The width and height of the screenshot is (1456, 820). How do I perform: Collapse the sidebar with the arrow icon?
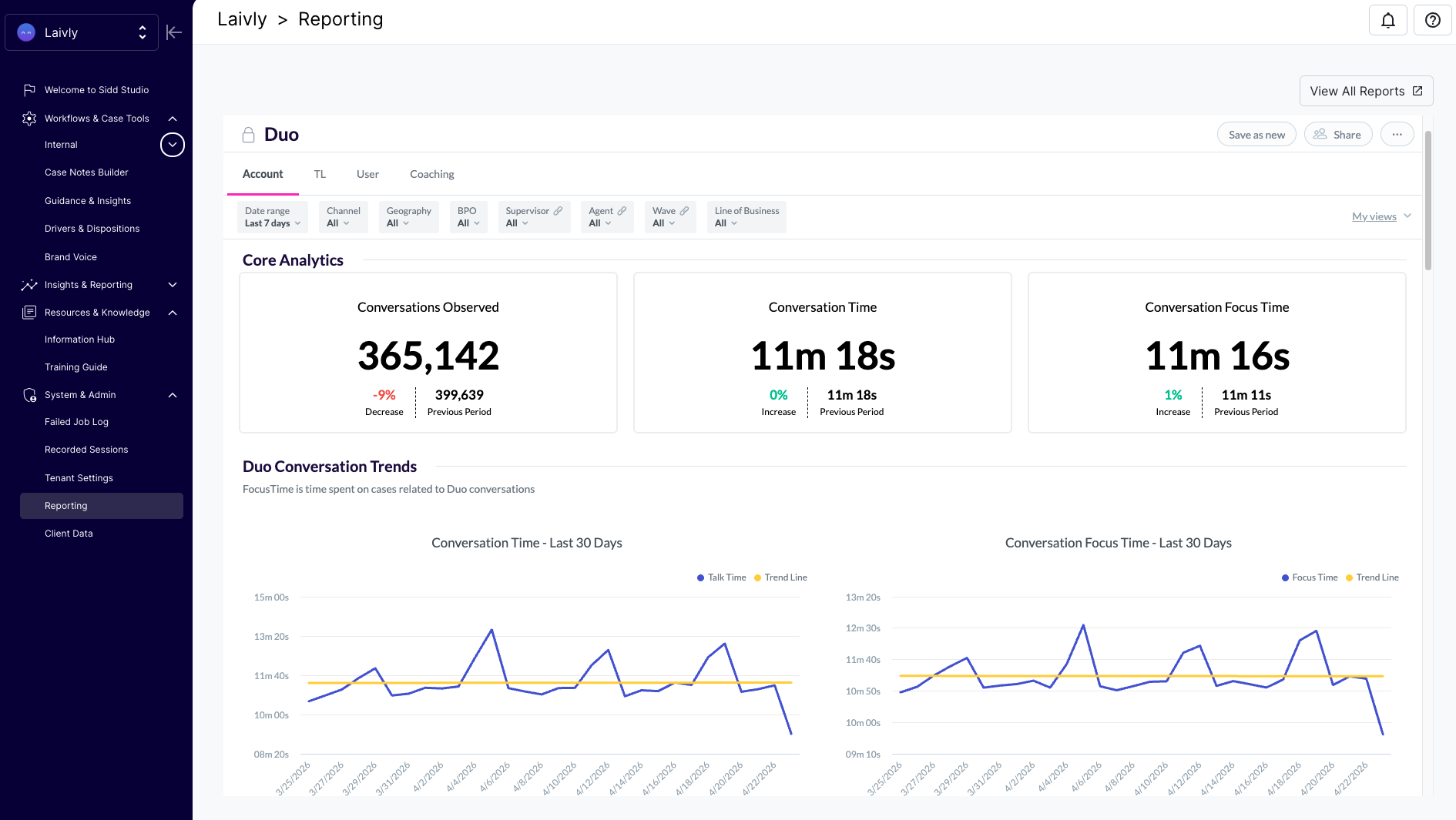click(x=174, y=32)
